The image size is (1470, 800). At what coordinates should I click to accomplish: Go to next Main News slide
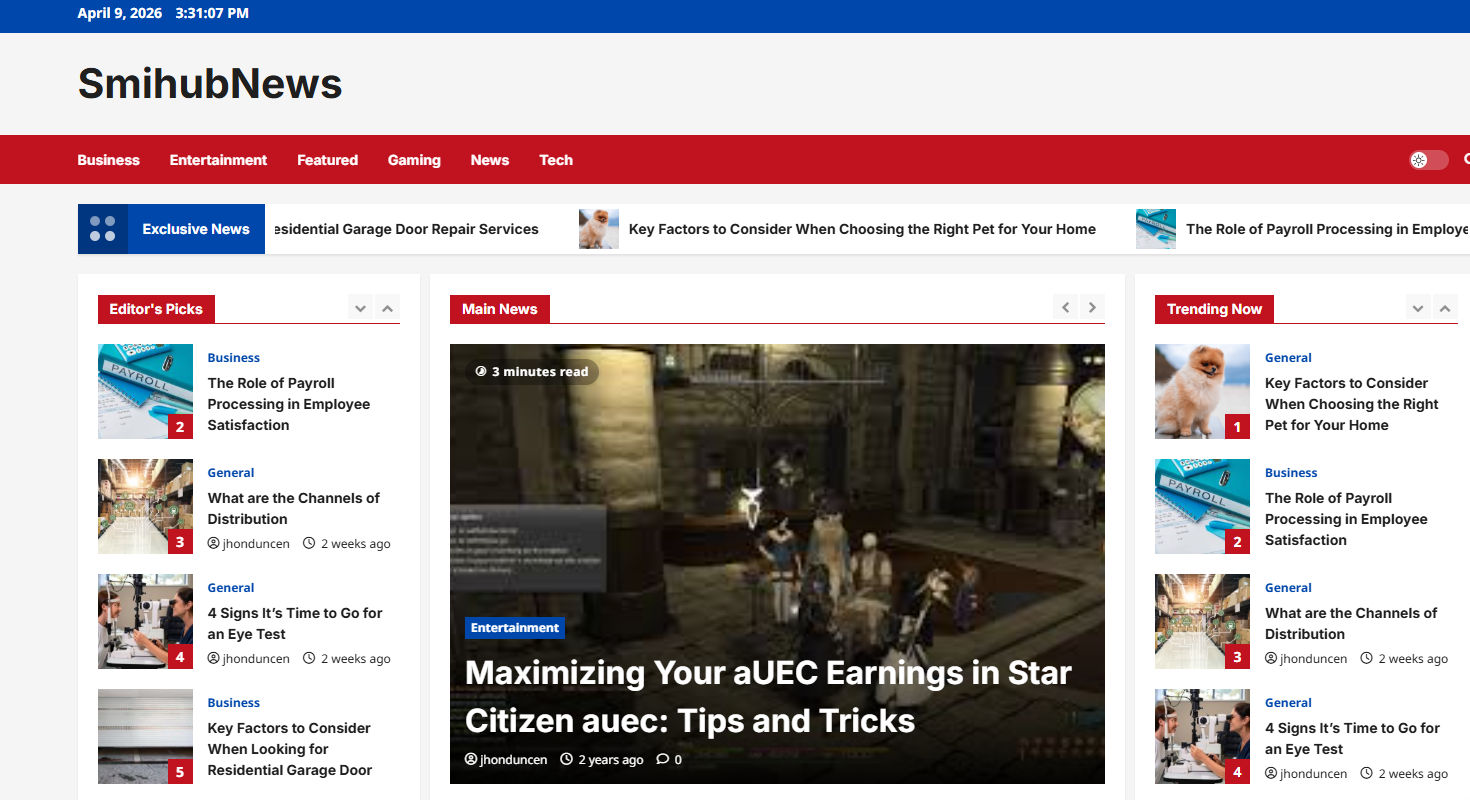(x=1092, y=308)
